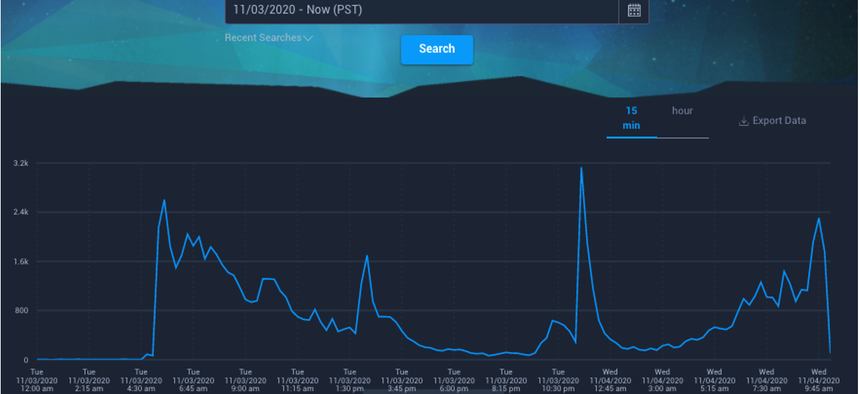Focus the date range input field
The height and width of the screenshot is (394, 860).
click(422, 10)
